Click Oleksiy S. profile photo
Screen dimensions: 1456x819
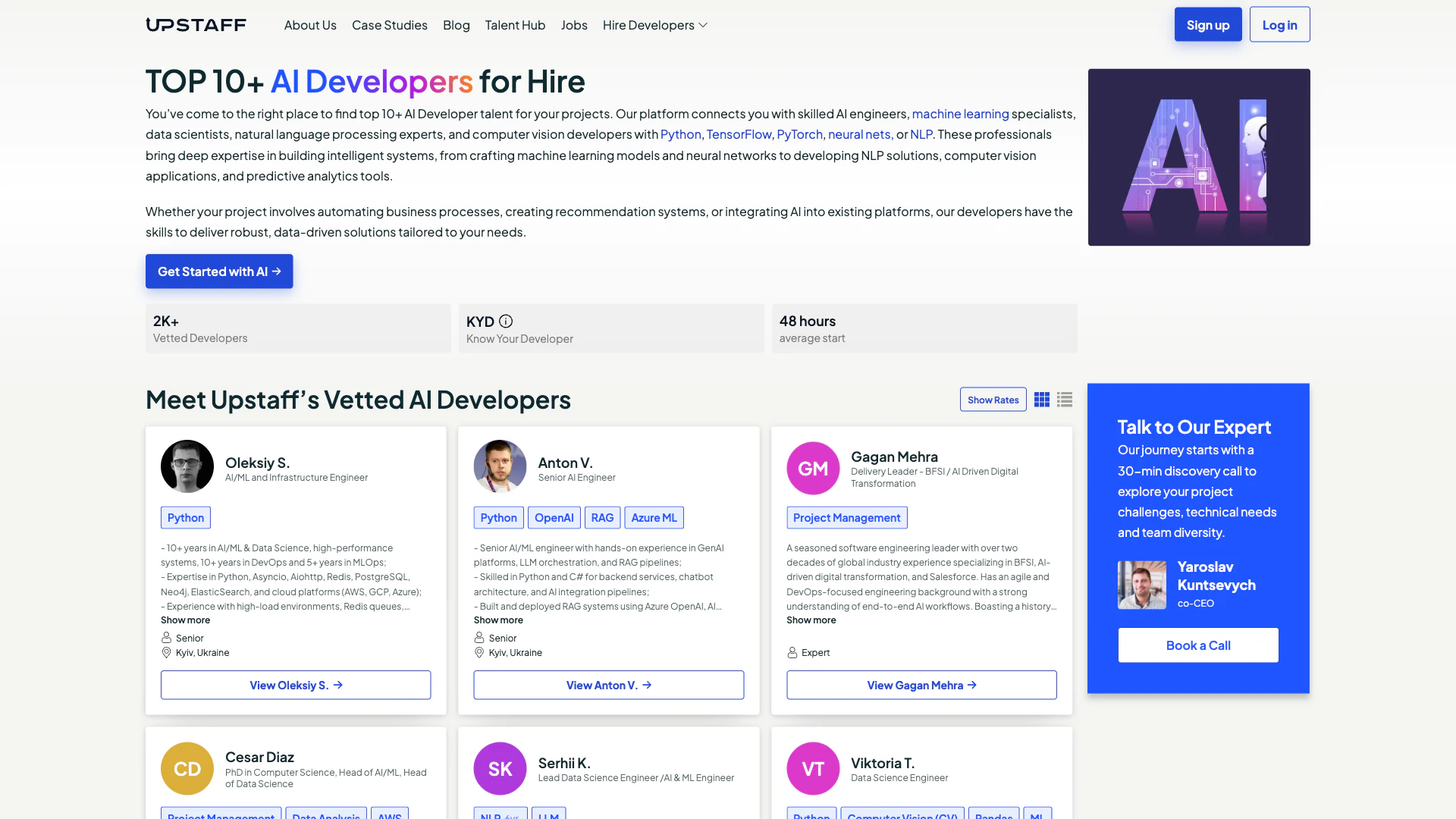pyautogui.click(x=187, y=466)
